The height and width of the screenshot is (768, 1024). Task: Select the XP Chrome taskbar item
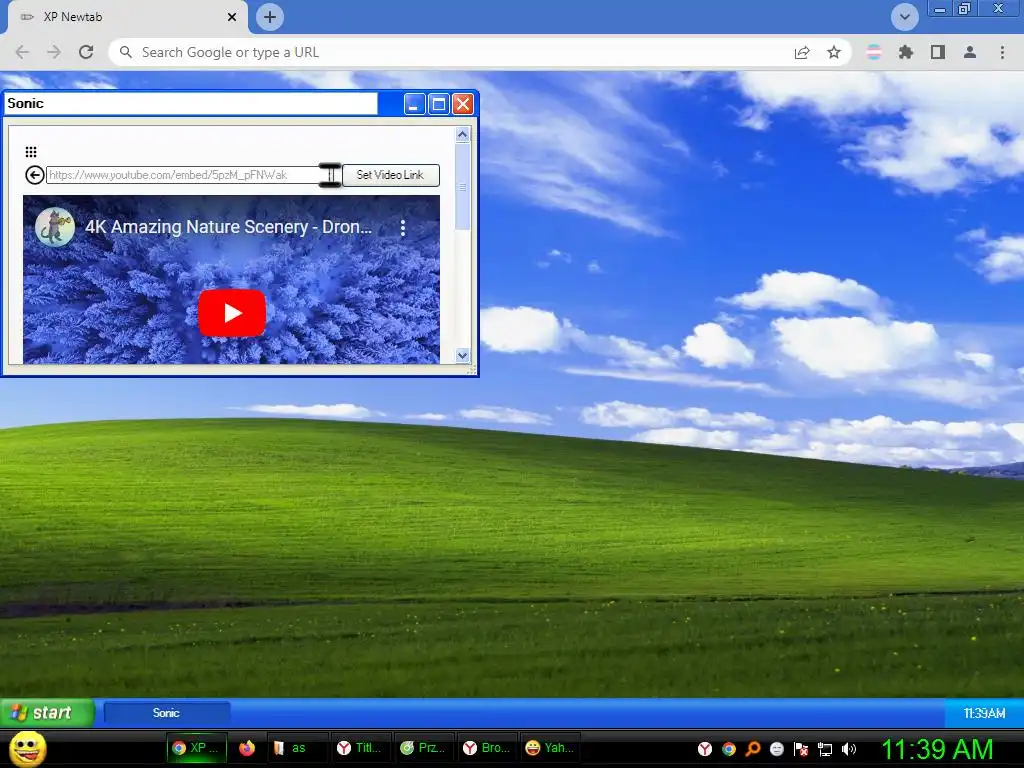[x=198, y=748]
